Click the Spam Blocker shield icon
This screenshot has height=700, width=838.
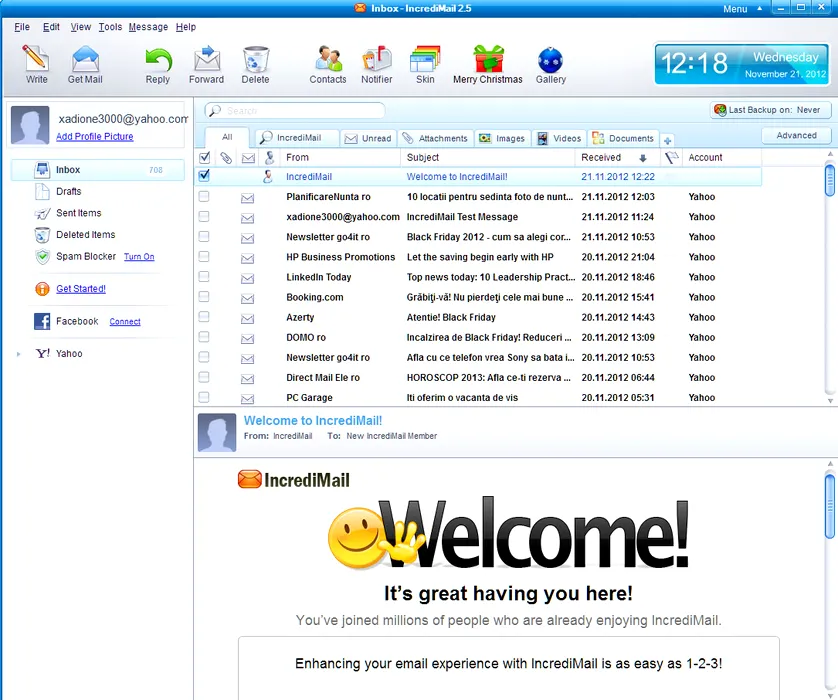(43, 257)
